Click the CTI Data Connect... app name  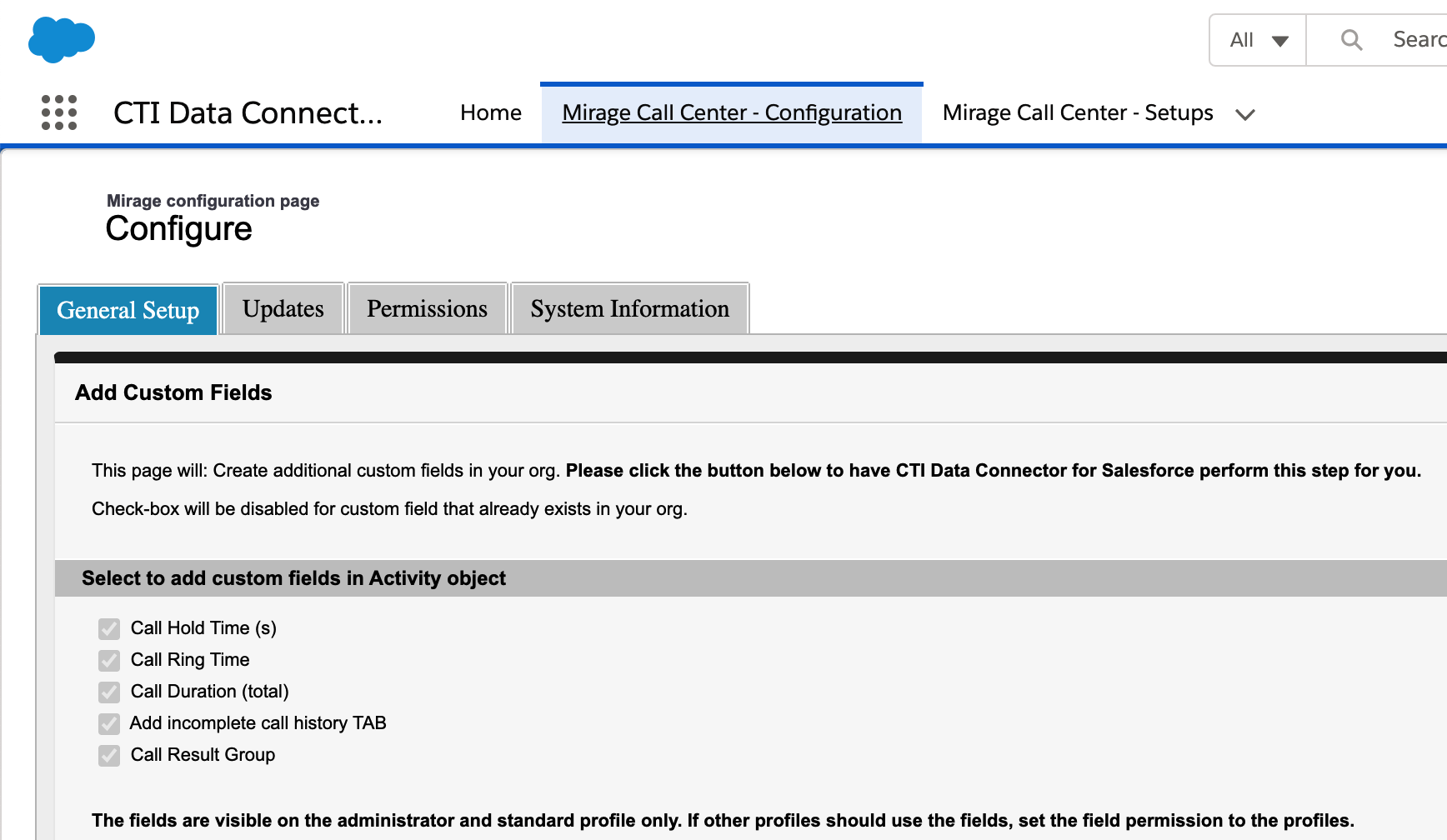pos(248,112)
